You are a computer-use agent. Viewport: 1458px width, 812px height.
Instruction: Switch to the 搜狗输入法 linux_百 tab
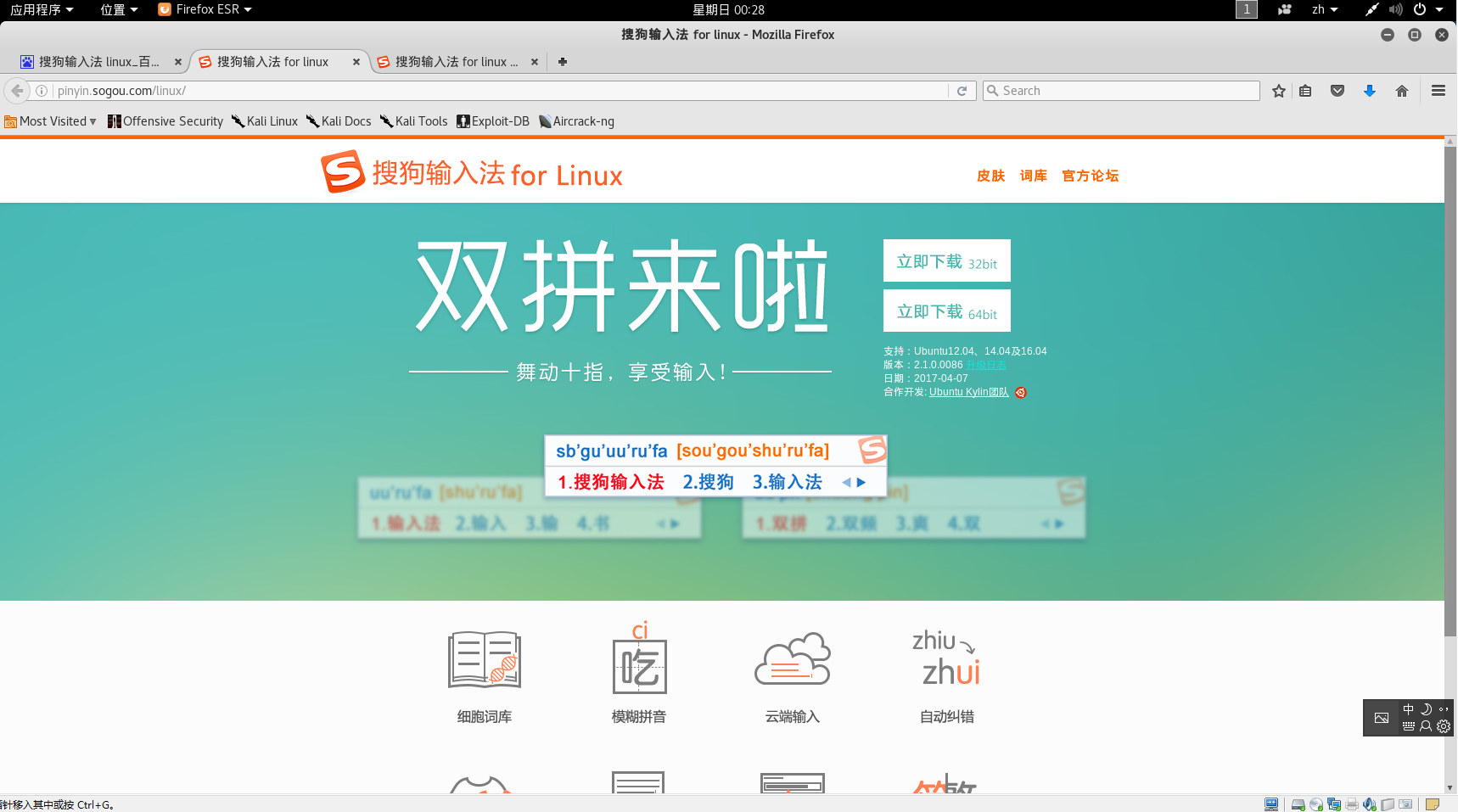(98, 62)
